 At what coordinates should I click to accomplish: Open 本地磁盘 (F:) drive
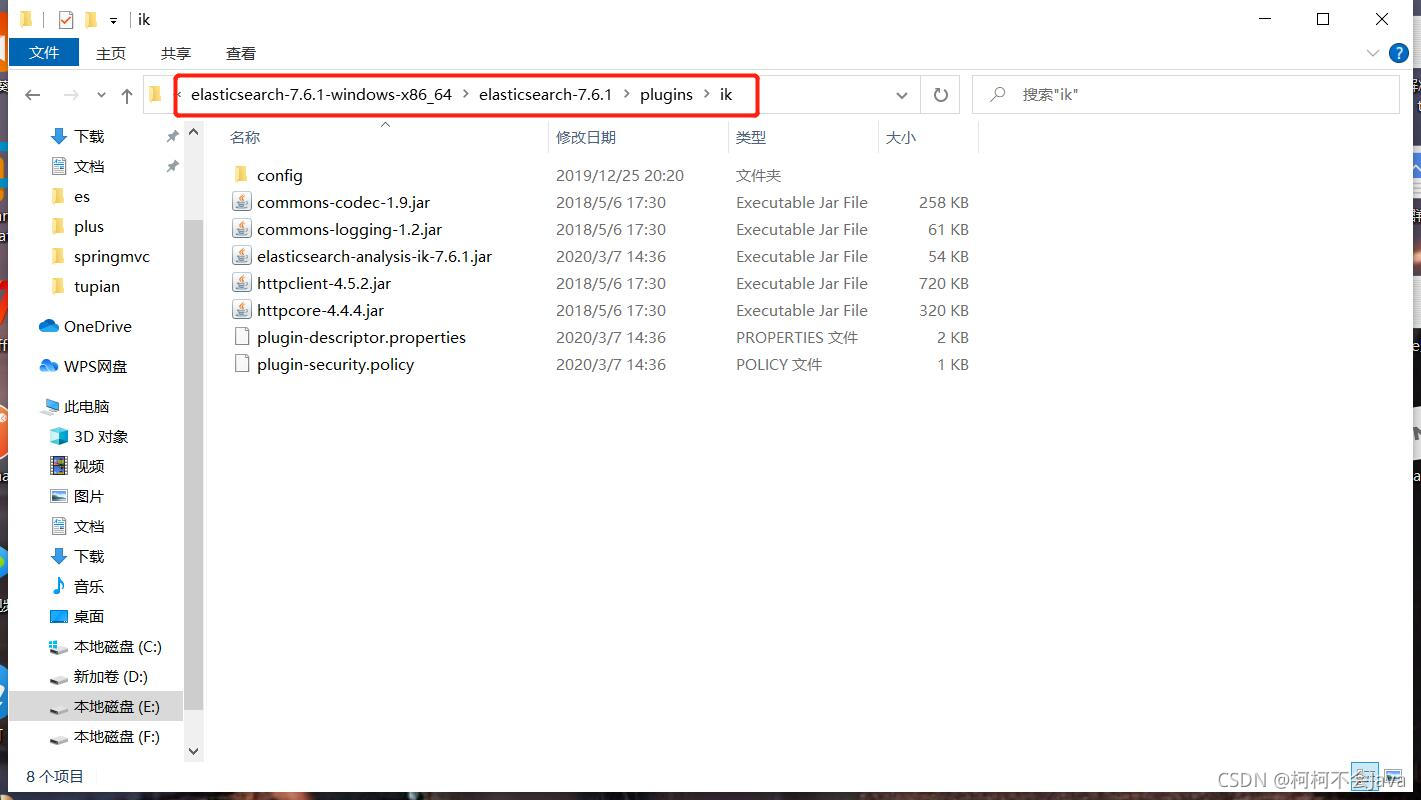(x=104, y=736)
